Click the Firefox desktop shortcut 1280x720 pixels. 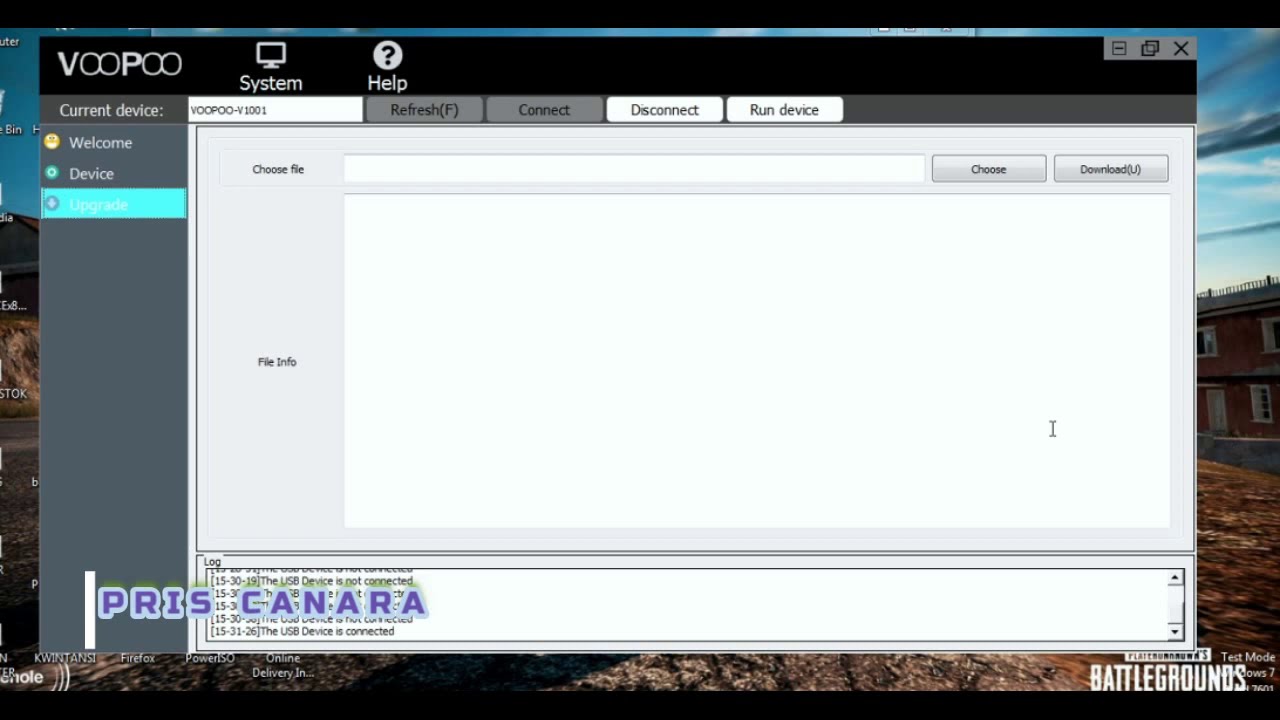pos(138,658)
